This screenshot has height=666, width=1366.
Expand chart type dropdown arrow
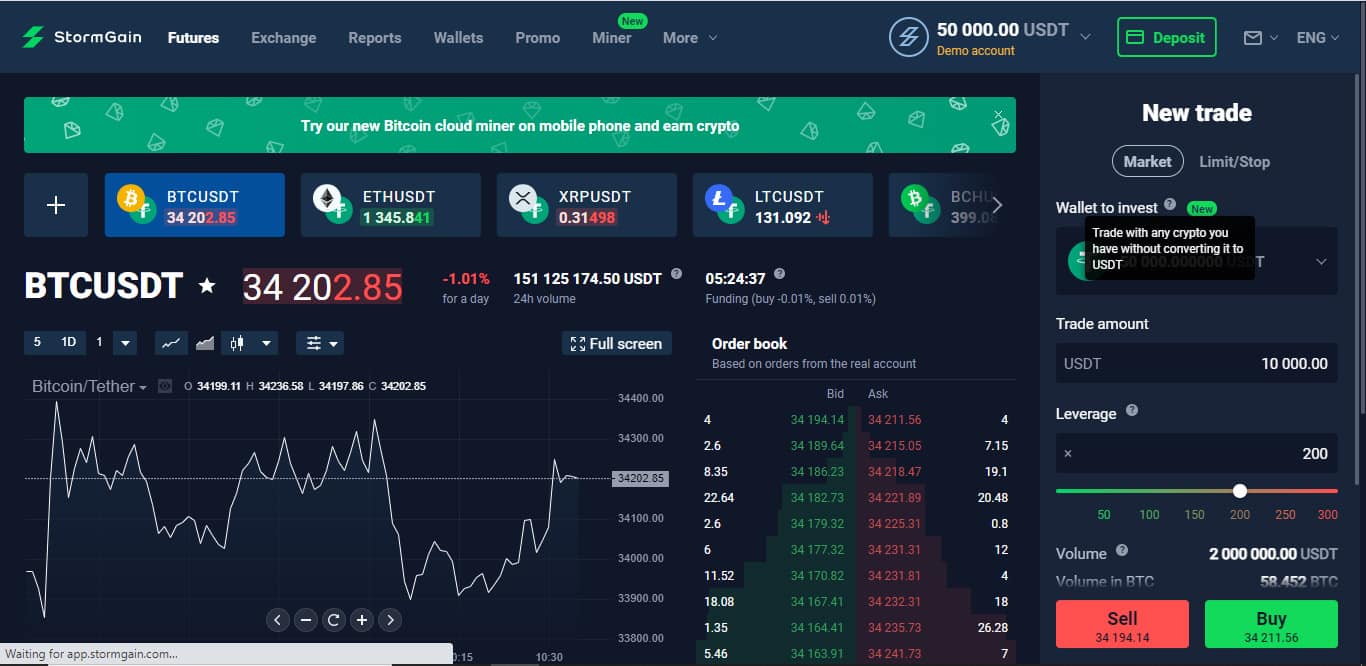pyautogui.click(x=266, y=343)
